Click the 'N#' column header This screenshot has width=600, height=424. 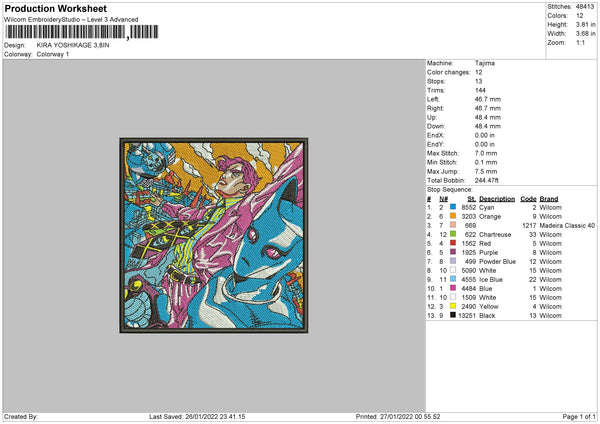tap(443, 199)
